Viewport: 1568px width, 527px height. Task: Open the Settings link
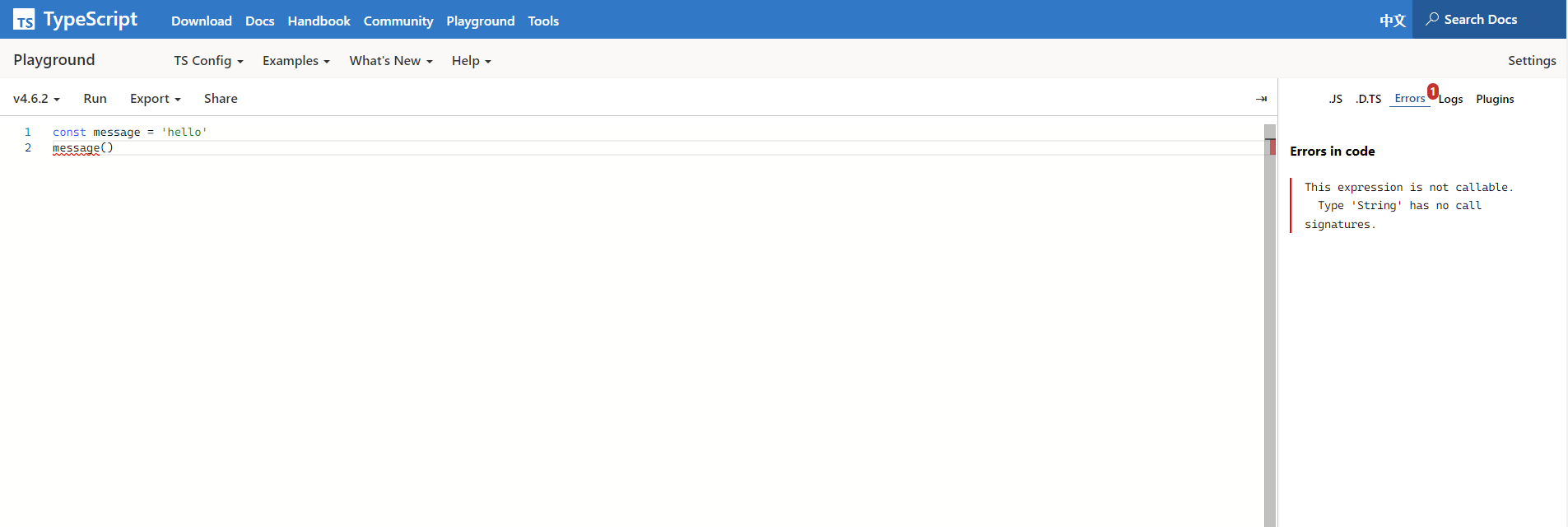point(1531,61)
